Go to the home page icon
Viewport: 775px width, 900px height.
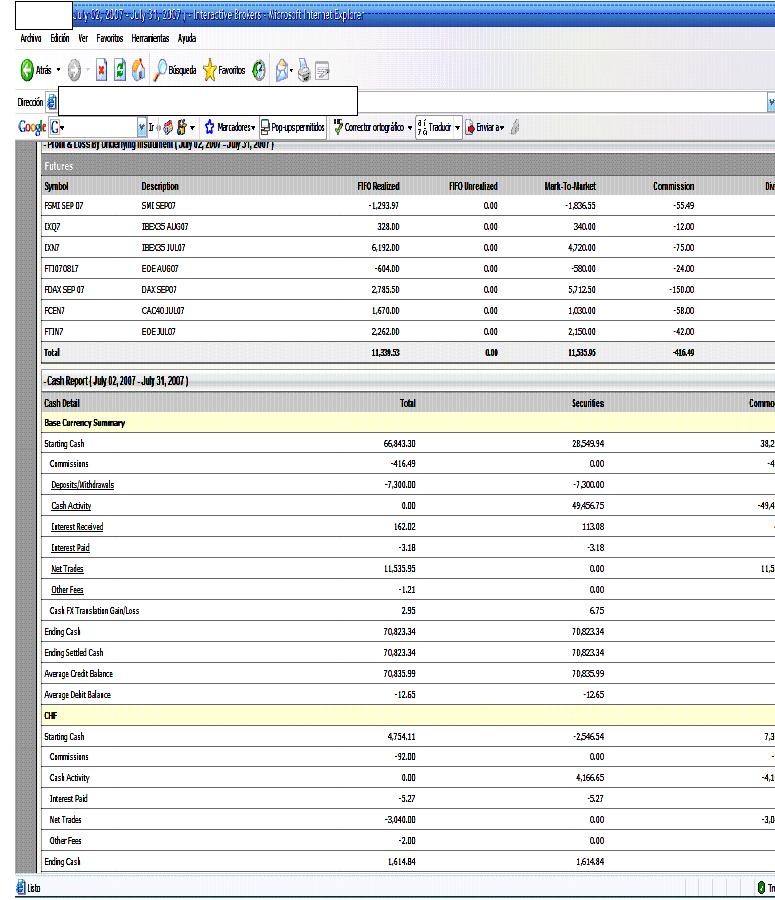click(139, 71)
